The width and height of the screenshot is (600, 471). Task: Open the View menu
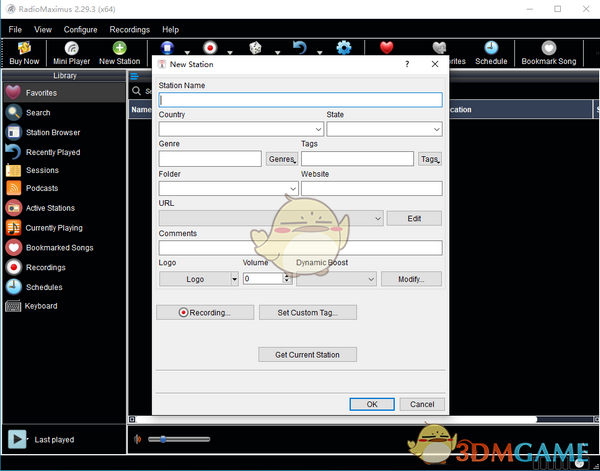click(43, 29)
